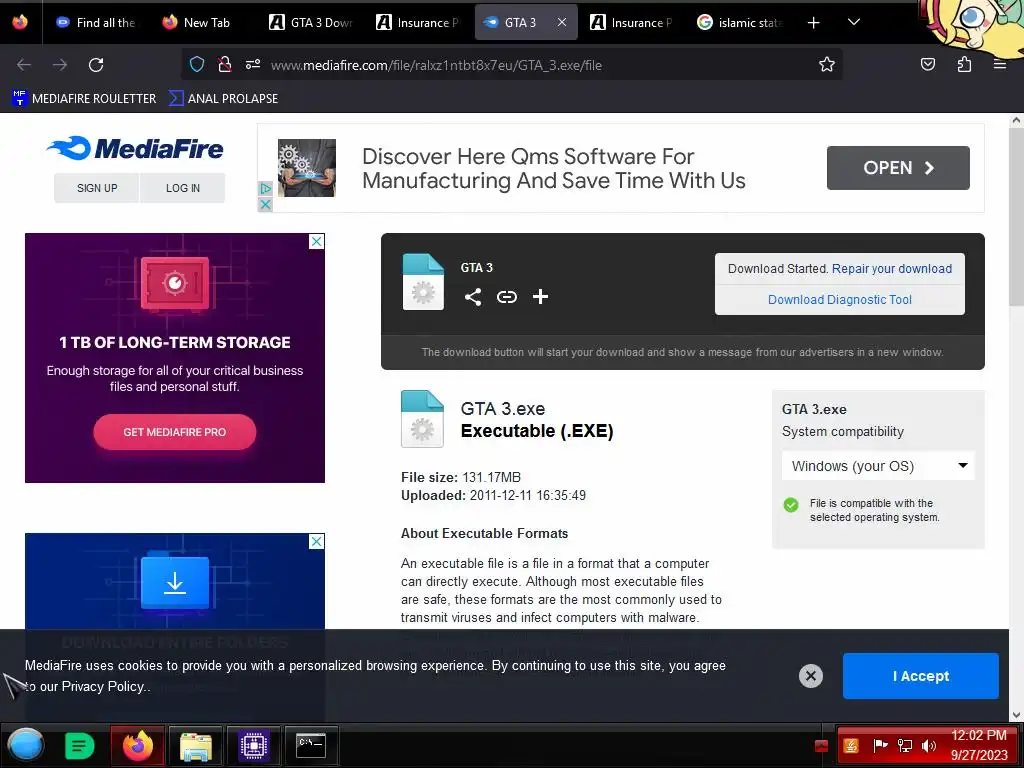Open the Extensions puzzle icon
Screen dimensions: 1024x768
964,64
